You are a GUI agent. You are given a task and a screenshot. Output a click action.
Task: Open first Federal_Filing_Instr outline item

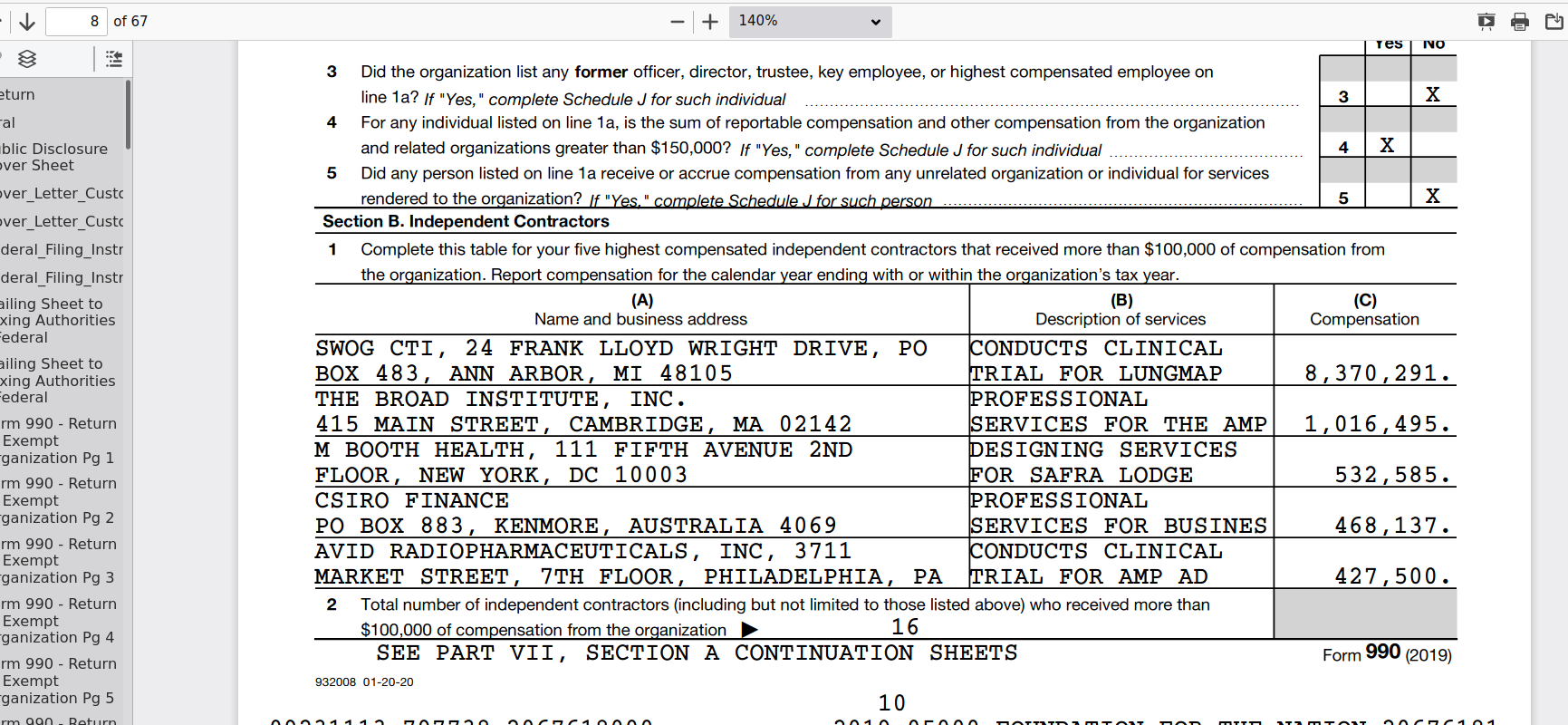click(62, 249)
